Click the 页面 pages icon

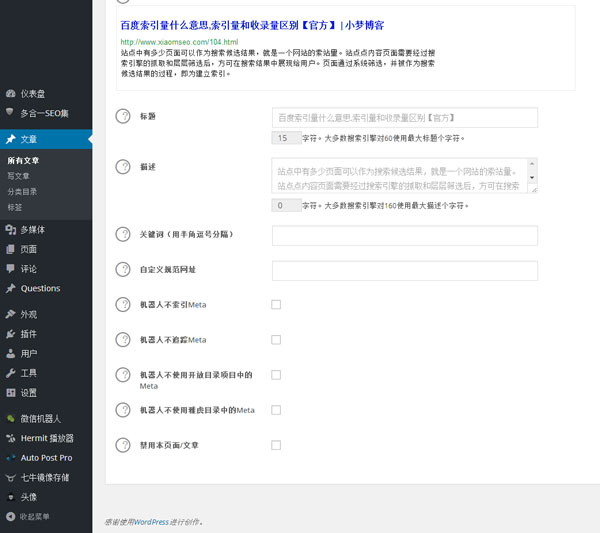click(11, 249)
